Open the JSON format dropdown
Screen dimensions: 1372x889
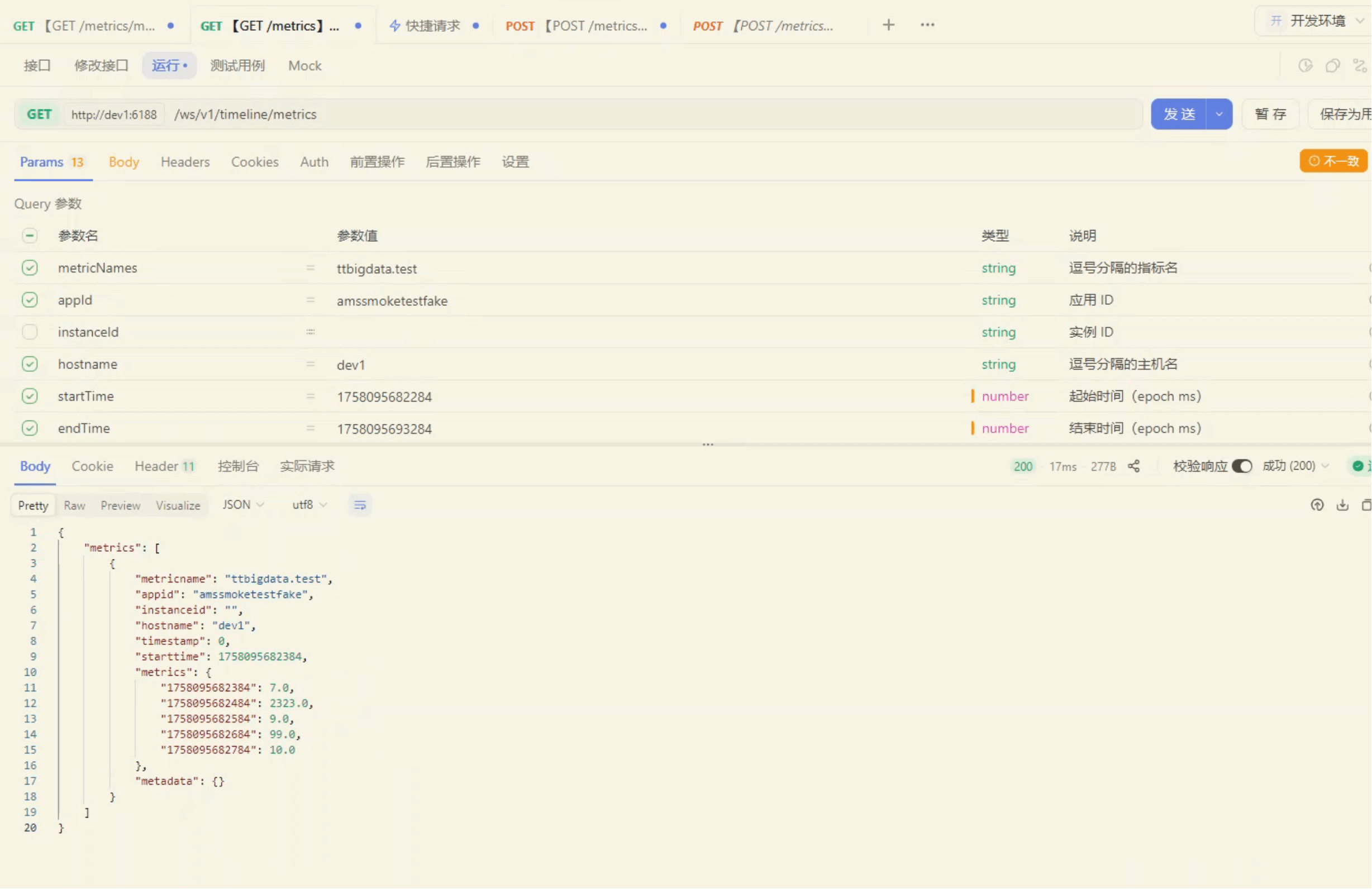(x=242, y=505)
